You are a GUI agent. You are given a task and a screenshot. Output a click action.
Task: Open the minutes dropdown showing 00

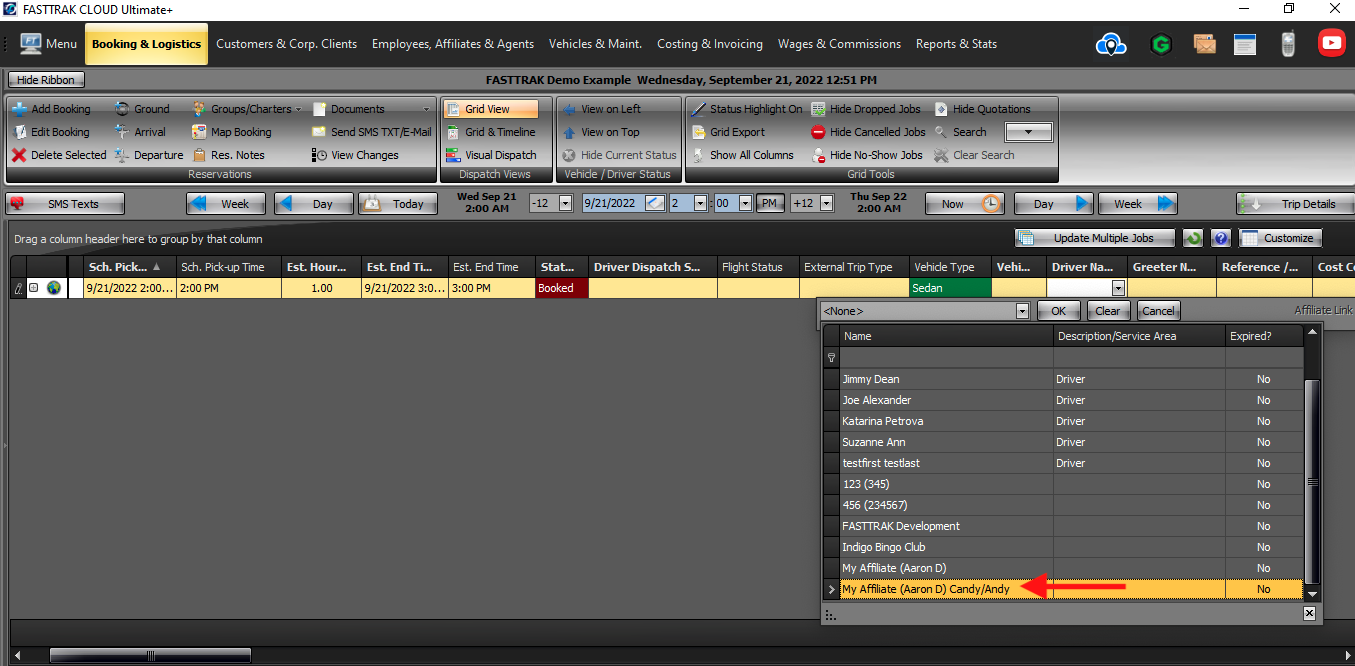point(746,203)
